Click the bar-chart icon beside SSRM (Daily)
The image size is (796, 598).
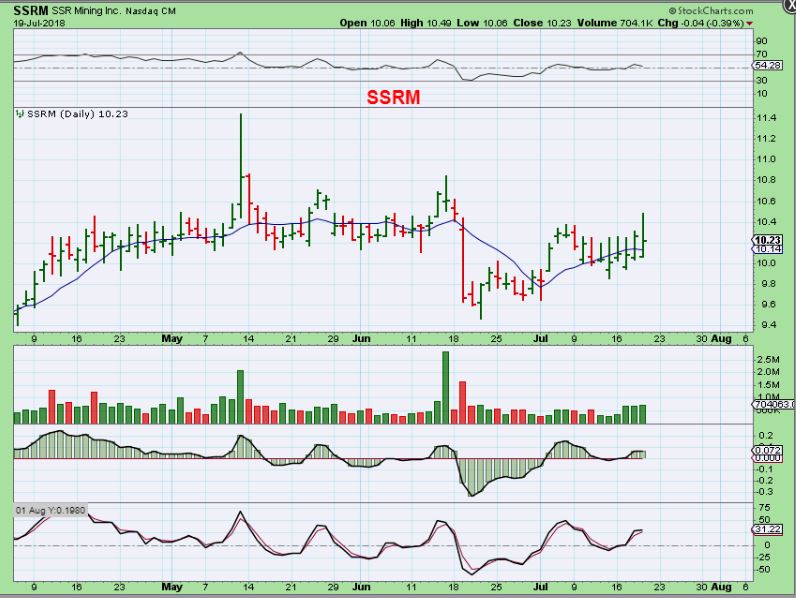pyautogui.click(x=20, y=114)
